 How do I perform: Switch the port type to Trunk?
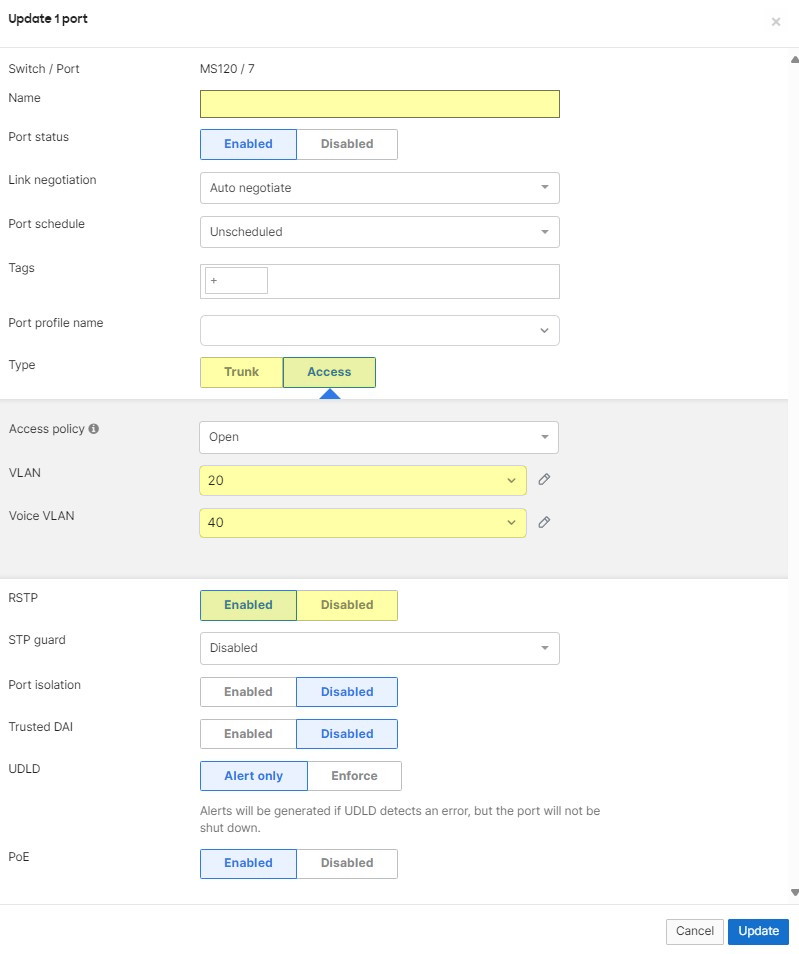tap(240, 372)
